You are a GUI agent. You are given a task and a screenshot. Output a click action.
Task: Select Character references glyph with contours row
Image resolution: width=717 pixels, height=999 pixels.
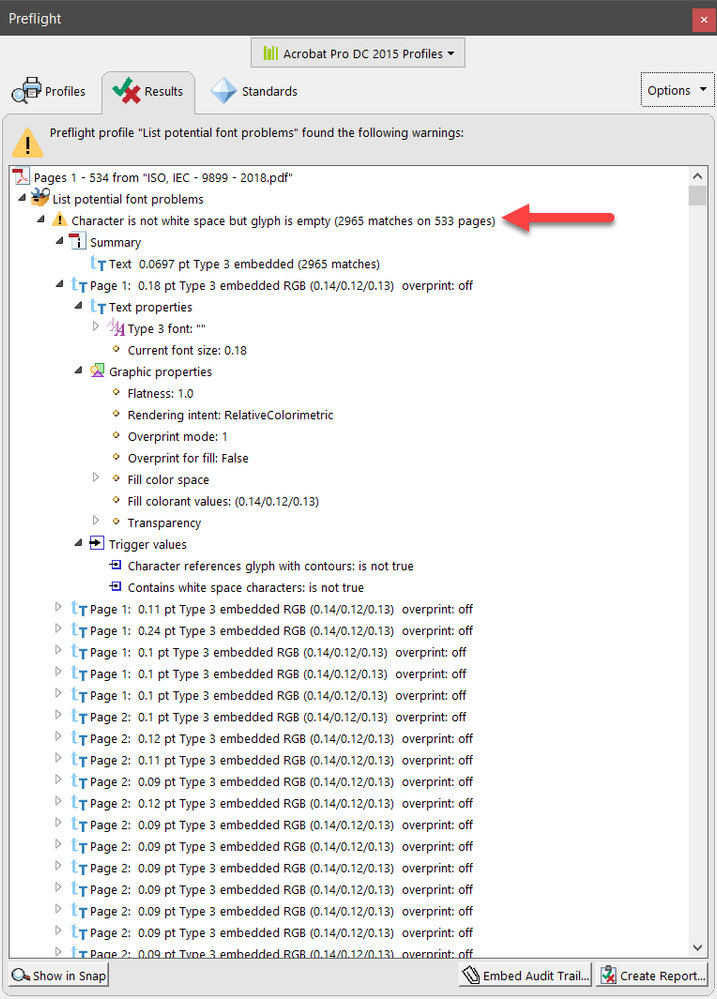point(270,566)
